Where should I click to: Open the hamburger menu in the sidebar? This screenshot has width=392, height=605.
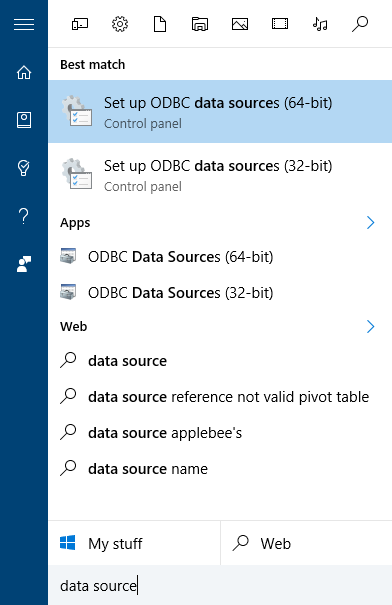pos(24,24)
